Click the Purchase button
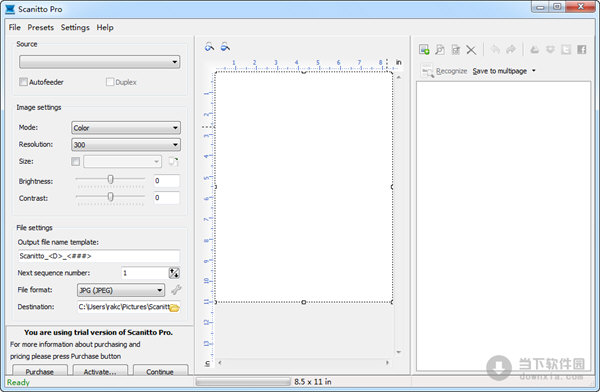The height and width of the screenshot is (392, 600). 40,371
